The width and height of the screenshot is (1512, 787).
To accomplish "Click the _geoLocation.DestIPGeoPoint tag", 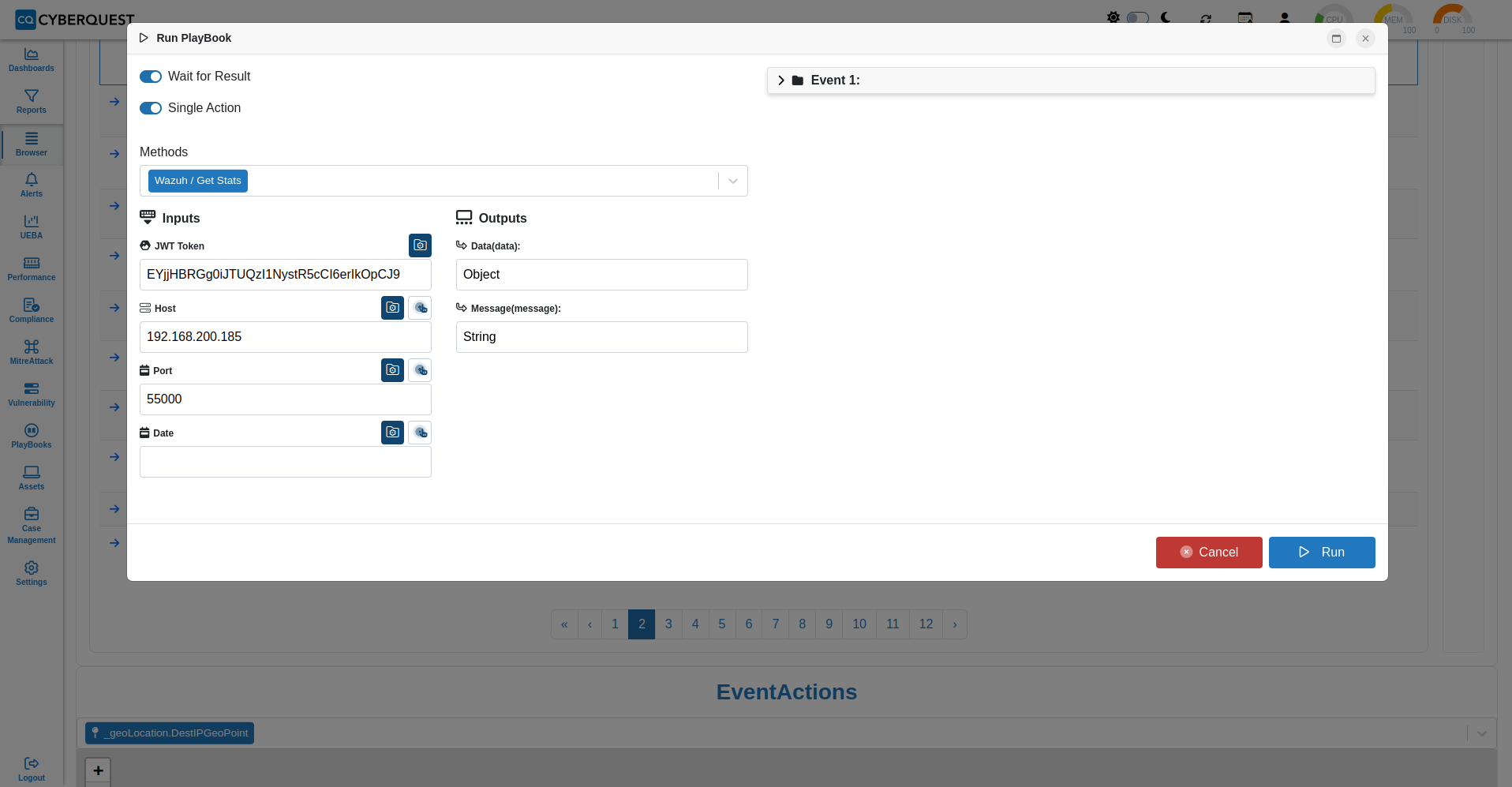I will coord(170,733).
